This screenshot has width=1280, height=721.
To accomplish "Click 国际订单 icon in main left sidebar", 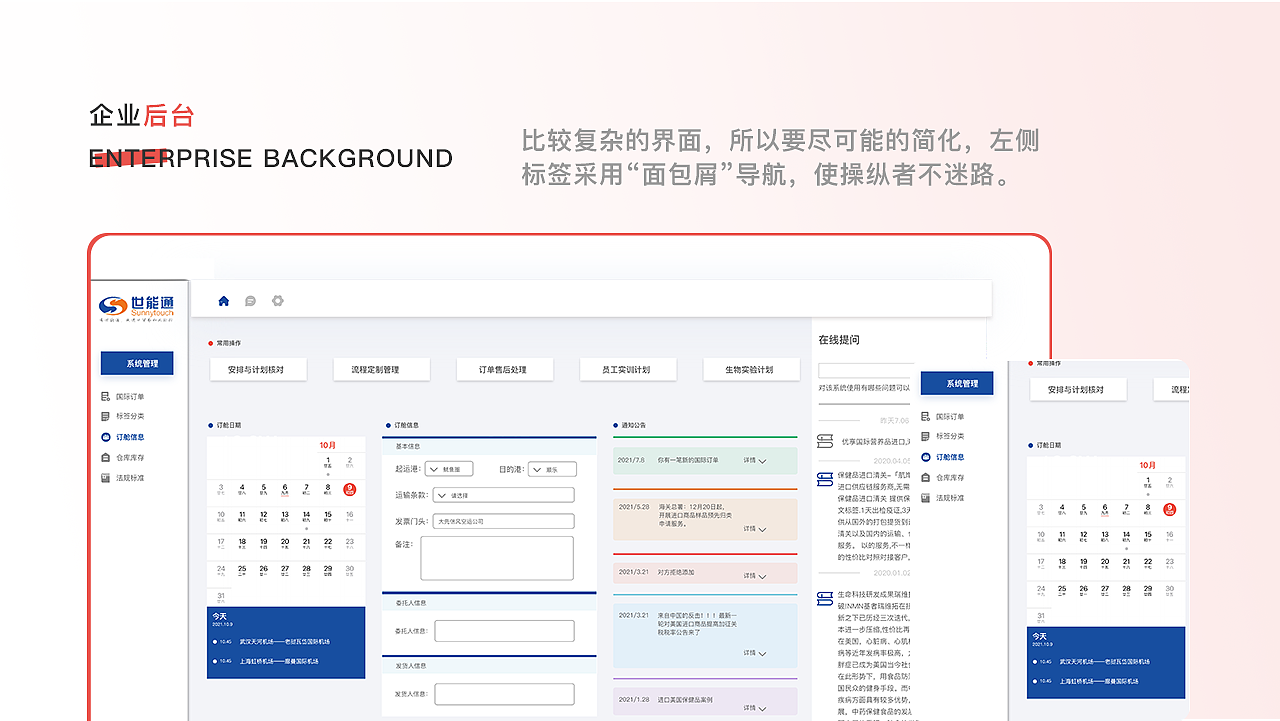I will click(106, 397).
